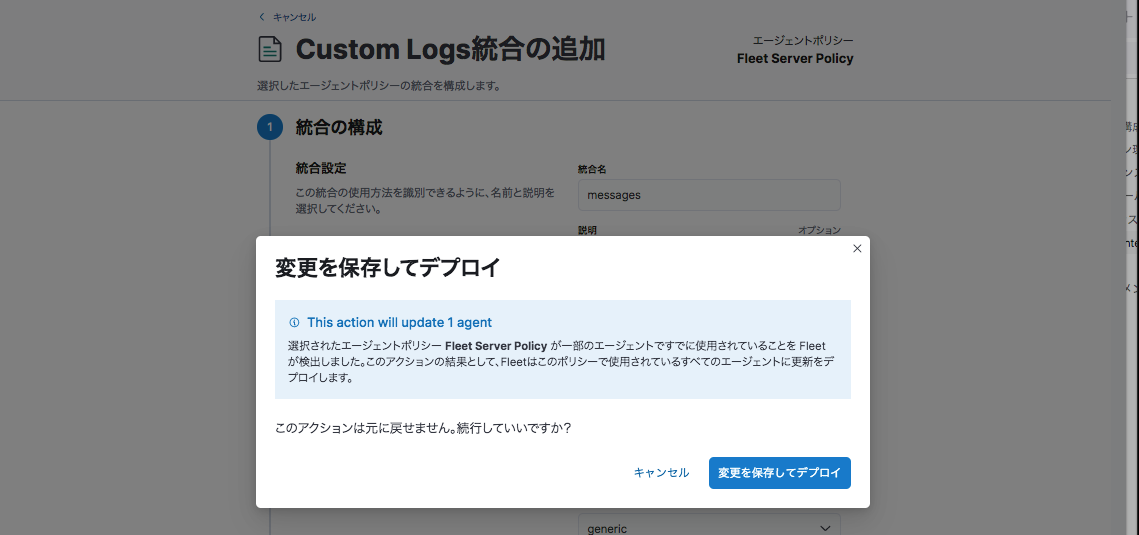Screen dimensions: 1139x535
Task: Click the Custom Logs document icon
Action: point(270,49)
